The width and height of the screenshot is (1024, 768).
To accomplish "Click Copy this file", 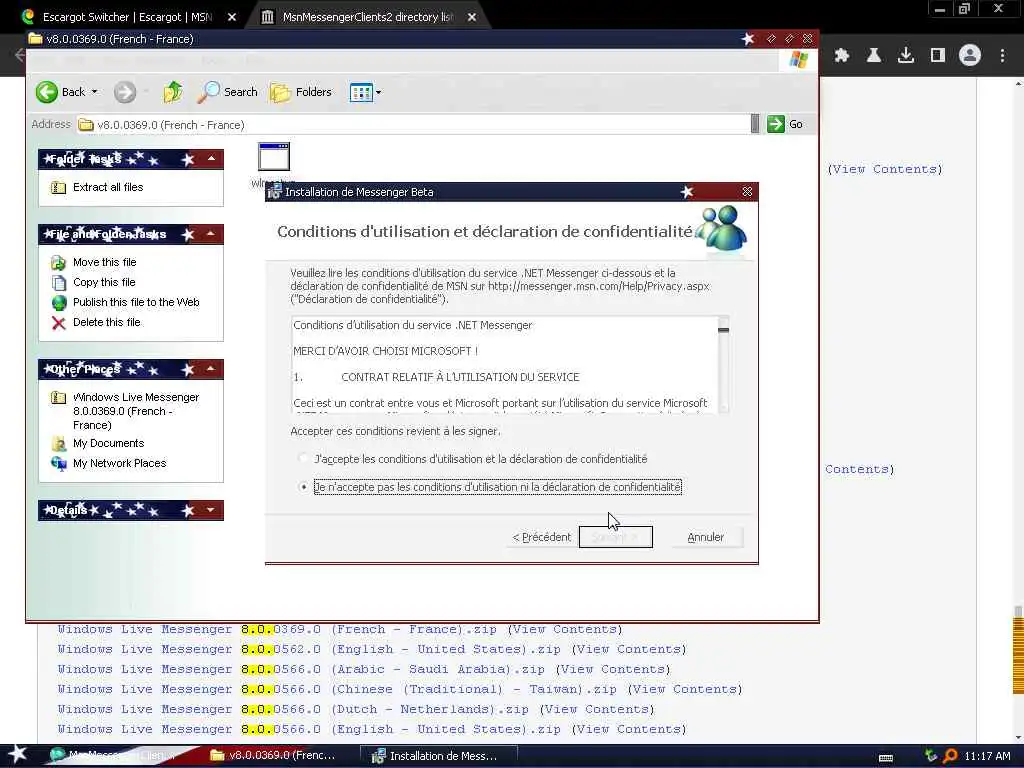I will [x=104, y=282].
